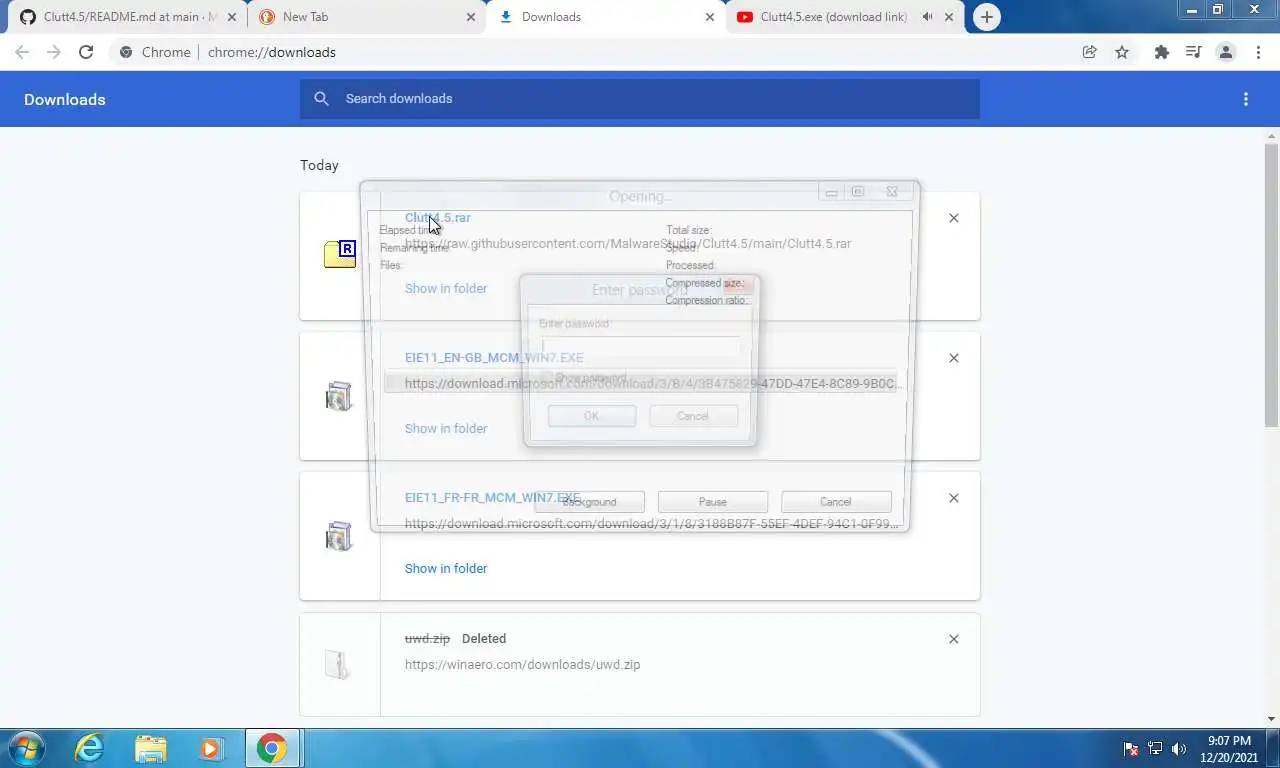Show EIE11_FR-FR_MCM_WIN7.EXE in folder
Image resolution: width=1280 pixels, height=768 pixels.
(446, 568)
